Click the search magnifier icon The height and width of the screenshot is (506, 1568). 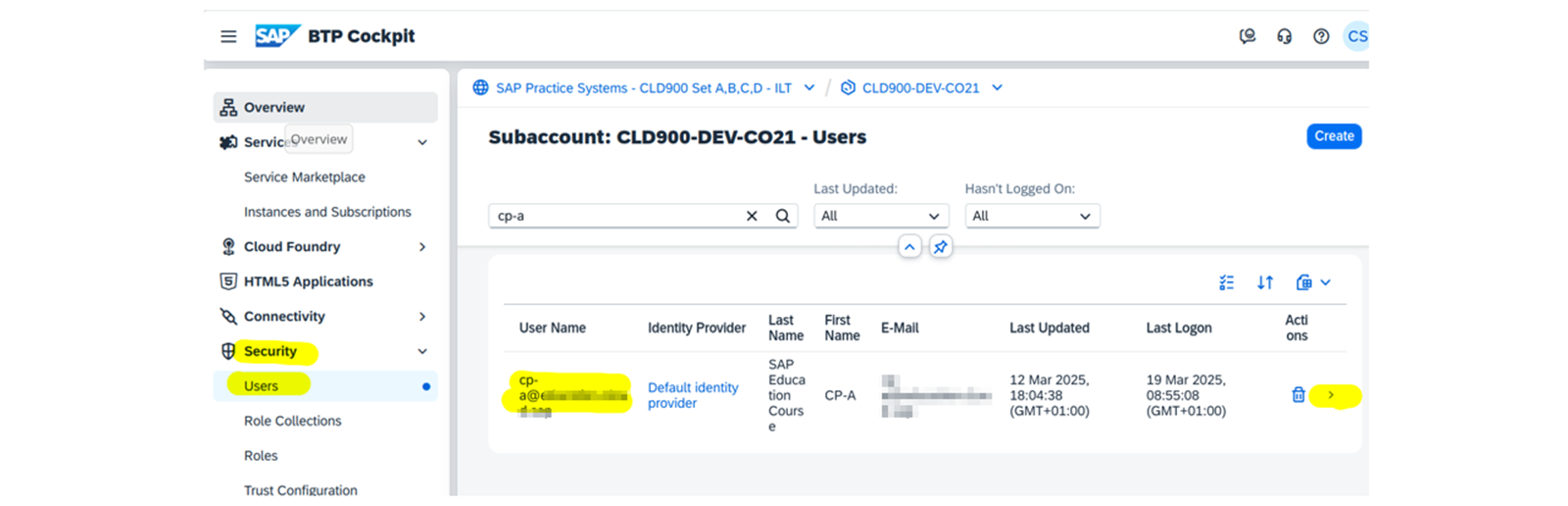click(782, 216)
